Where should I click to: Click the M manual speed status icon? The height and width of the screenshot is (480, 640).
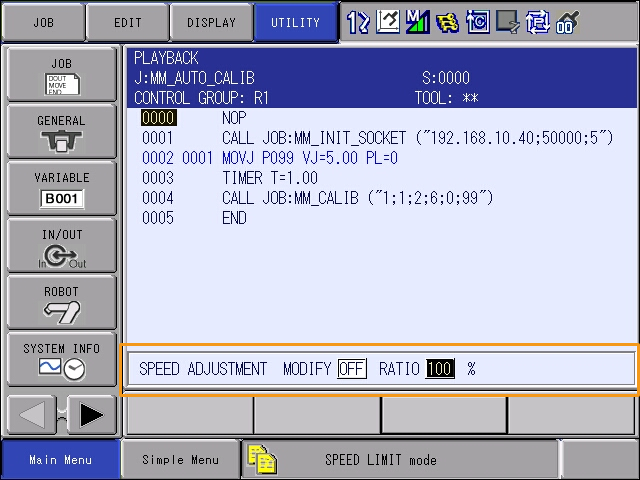pos(418,22)
